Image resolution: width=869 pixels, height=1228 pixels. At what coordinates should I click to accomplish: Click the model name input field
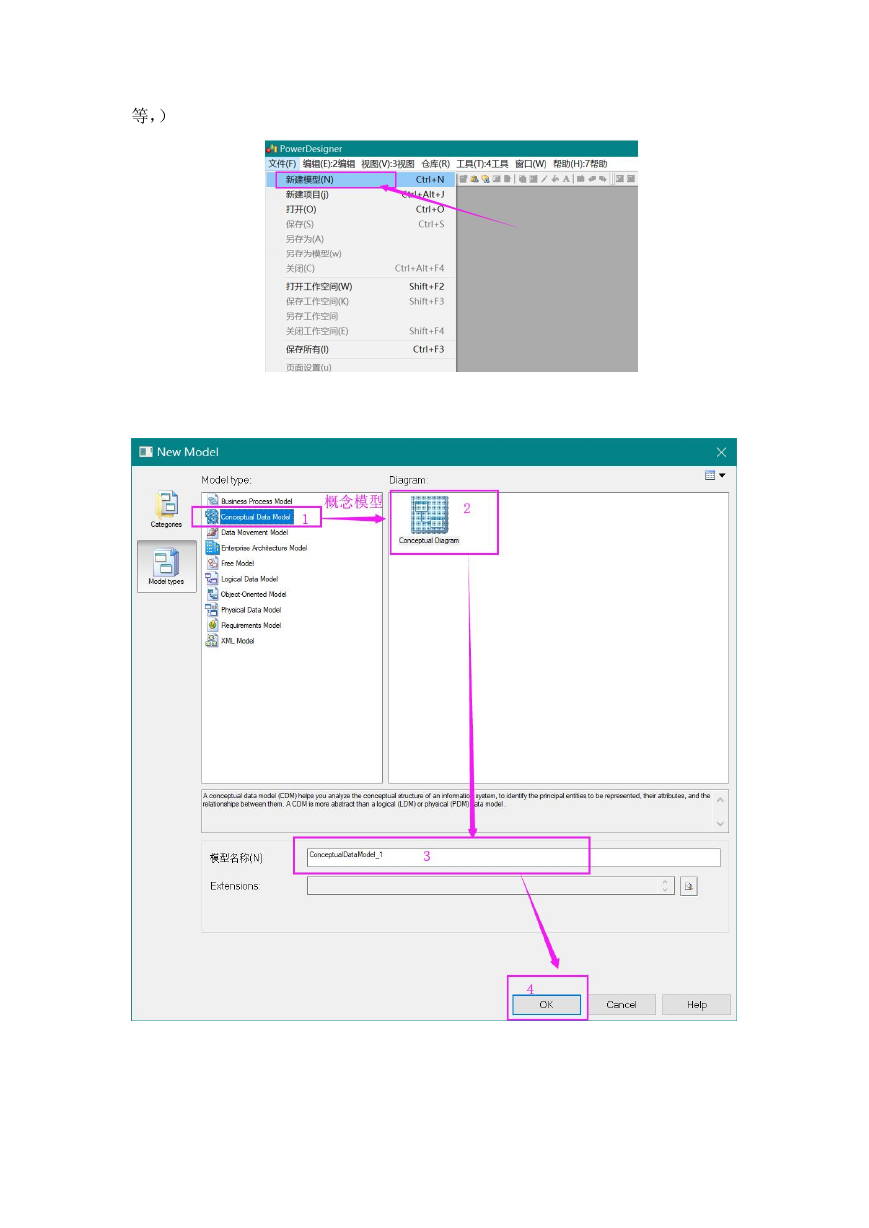tap(513, 857)
